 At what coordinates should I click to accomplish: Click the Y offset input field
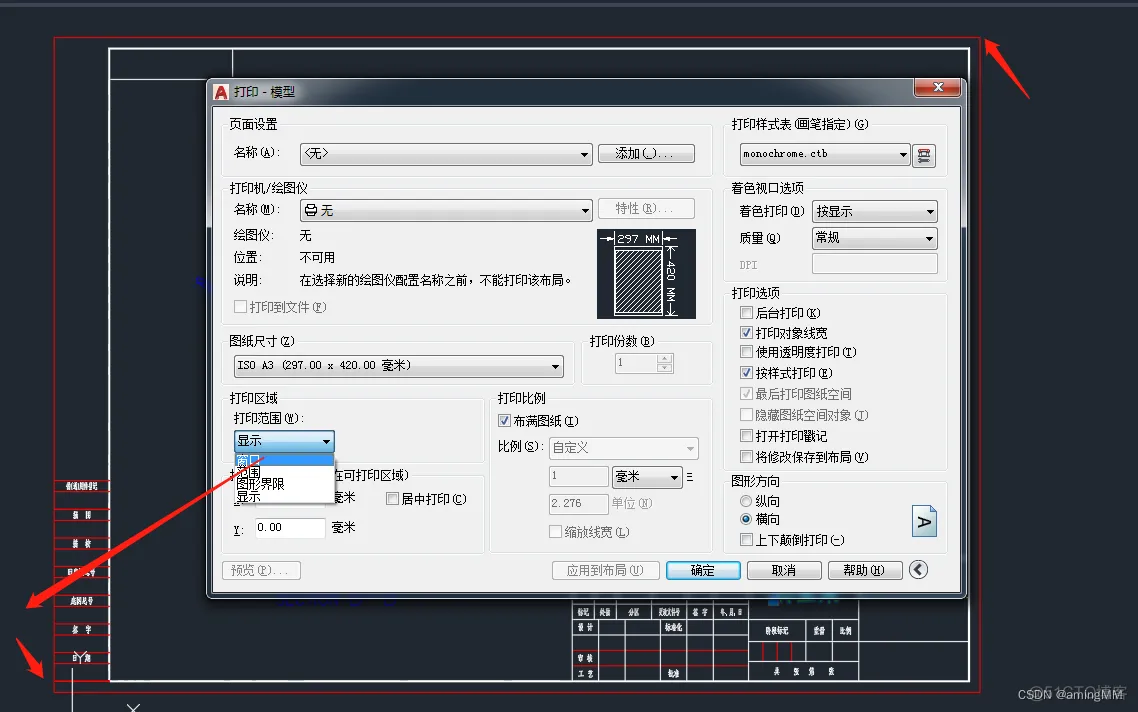290,527
